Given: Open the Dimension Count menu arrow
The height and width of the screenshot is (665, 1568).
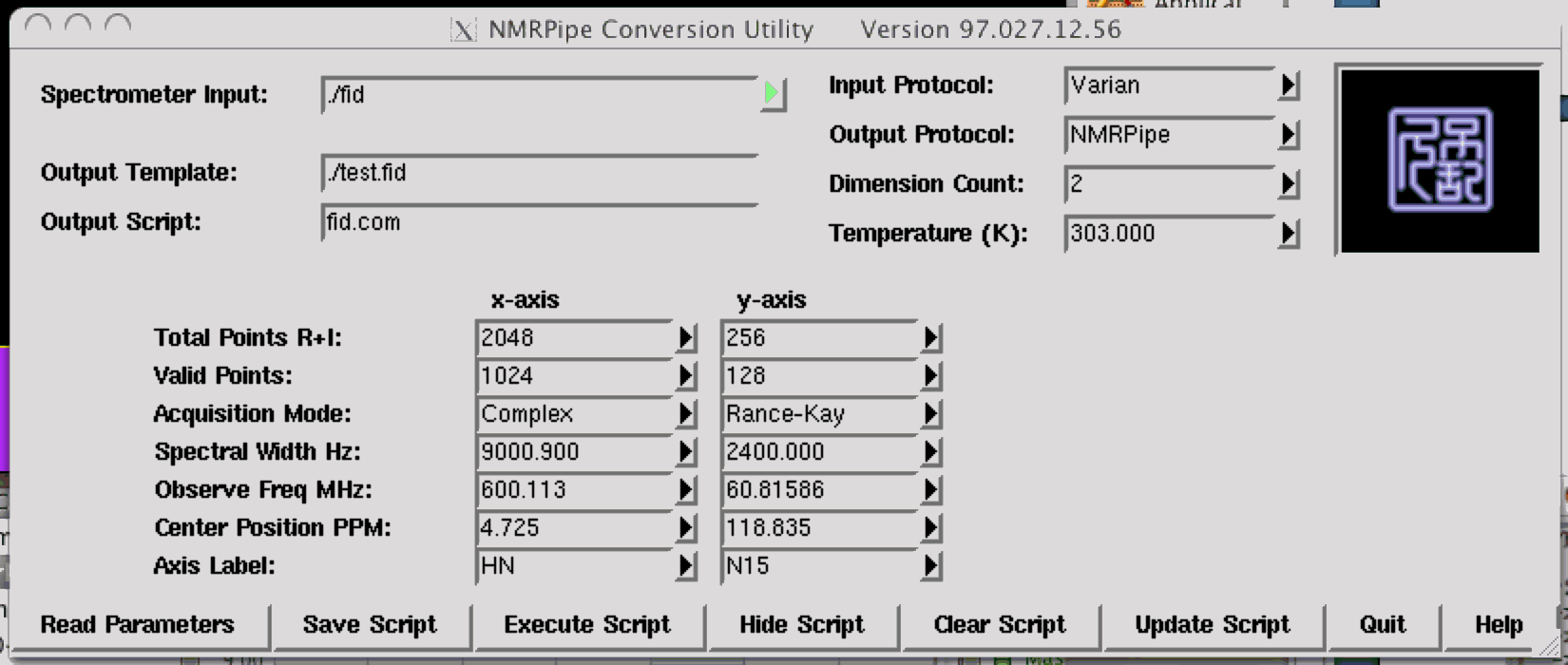Looking at the screenshot, I should [1288, 184].
